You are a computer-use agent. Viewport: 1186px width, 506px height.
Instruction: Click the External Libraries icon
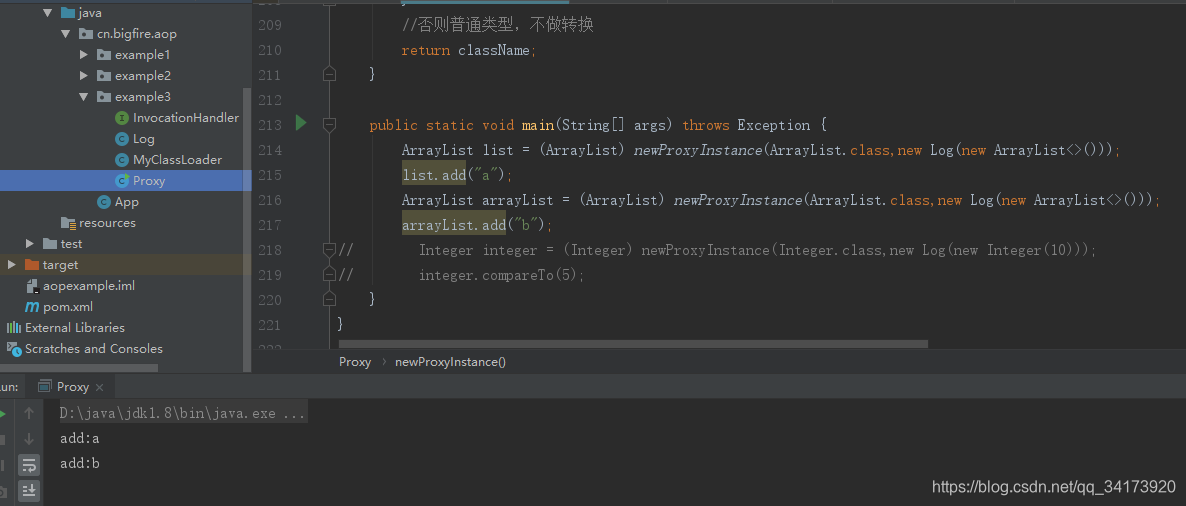coord(14,328)
